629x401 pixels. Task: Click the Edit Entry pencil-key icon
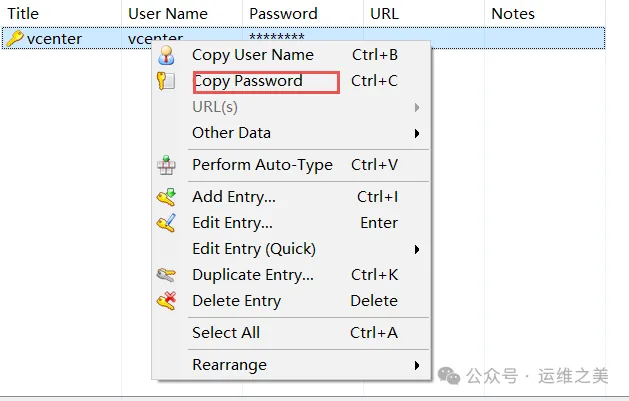point(167,223)
